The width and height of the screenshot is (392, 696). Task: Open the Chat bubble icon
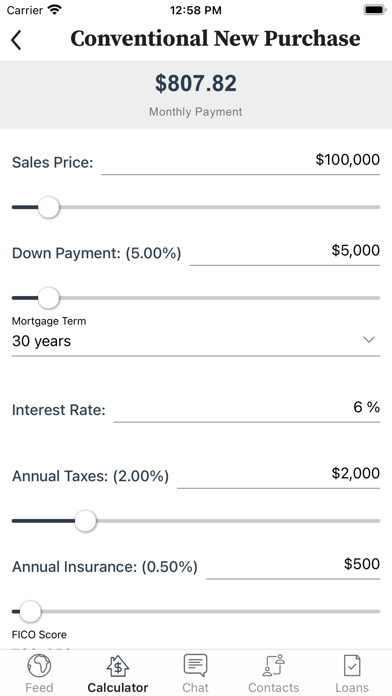[x=195, y=665]
